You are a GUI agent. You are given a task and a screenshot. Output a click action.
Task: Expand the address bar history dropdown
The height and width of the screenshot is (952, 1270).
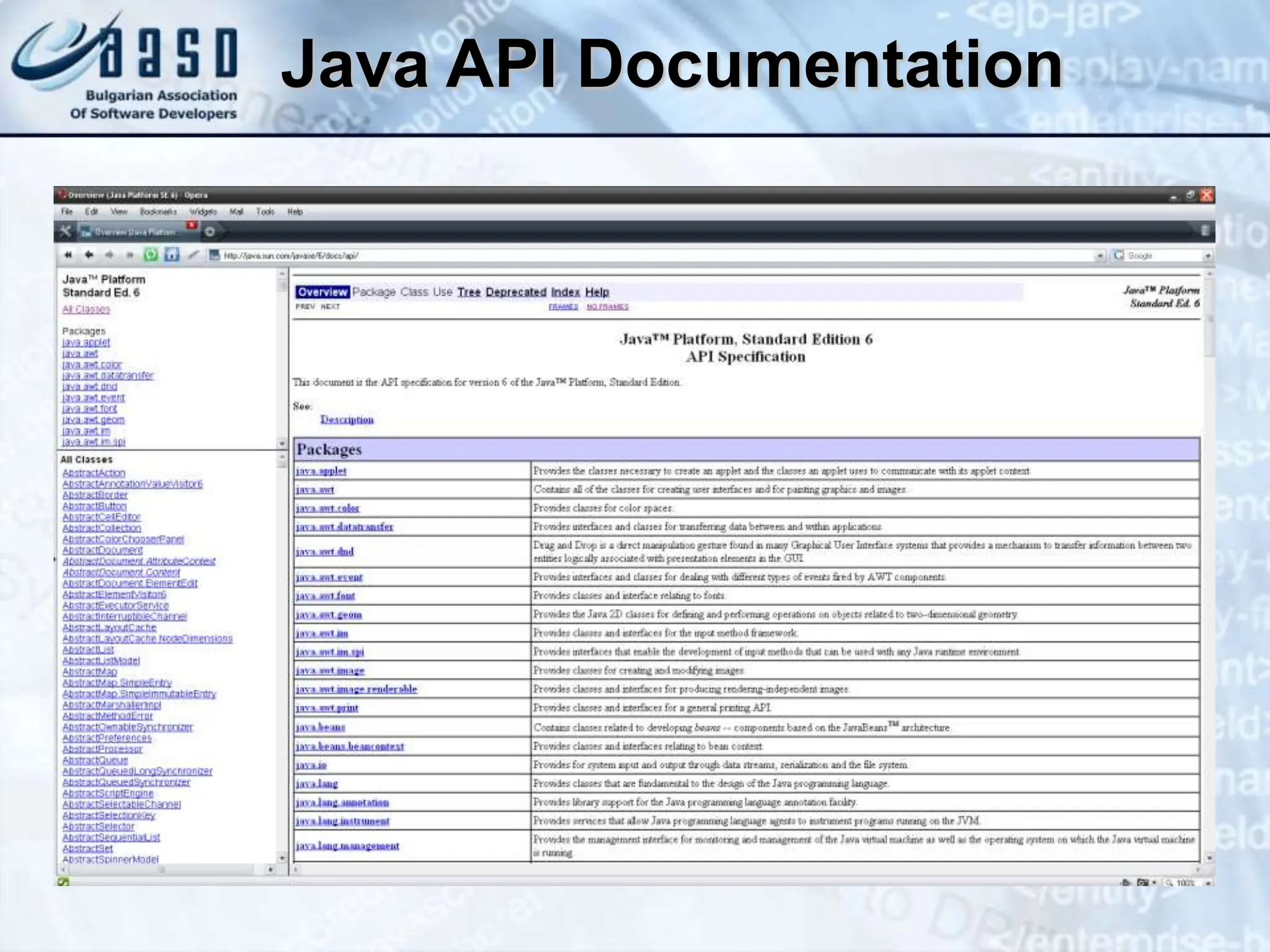pyautogui.click(x=1099, y=255)
